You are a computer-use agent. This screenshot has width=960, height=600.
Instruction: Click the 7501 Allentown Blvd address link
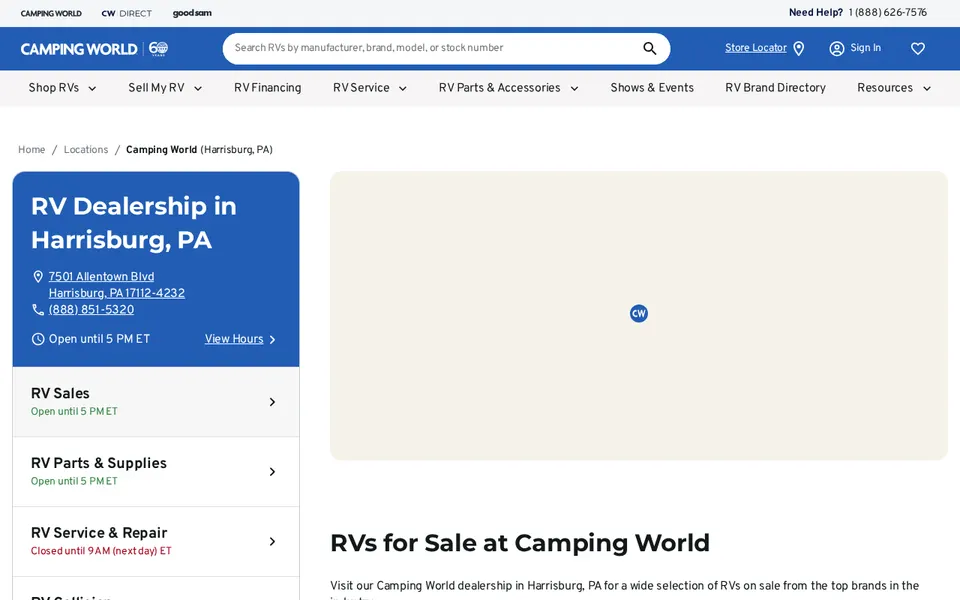coord(101,277)
